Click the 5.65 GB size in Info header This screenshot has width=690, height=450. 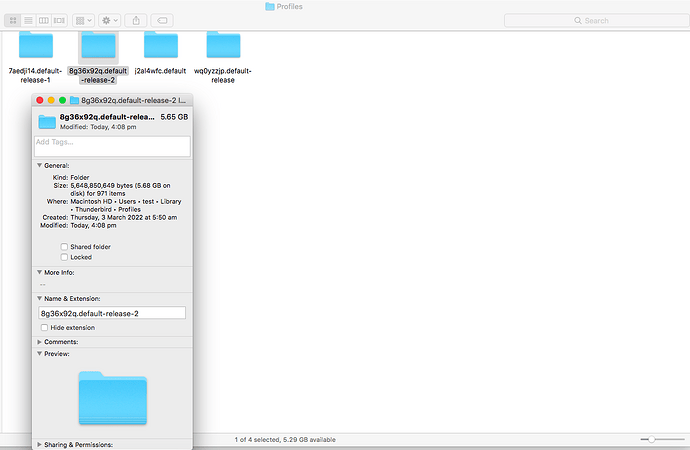click(x=174, y=117)
